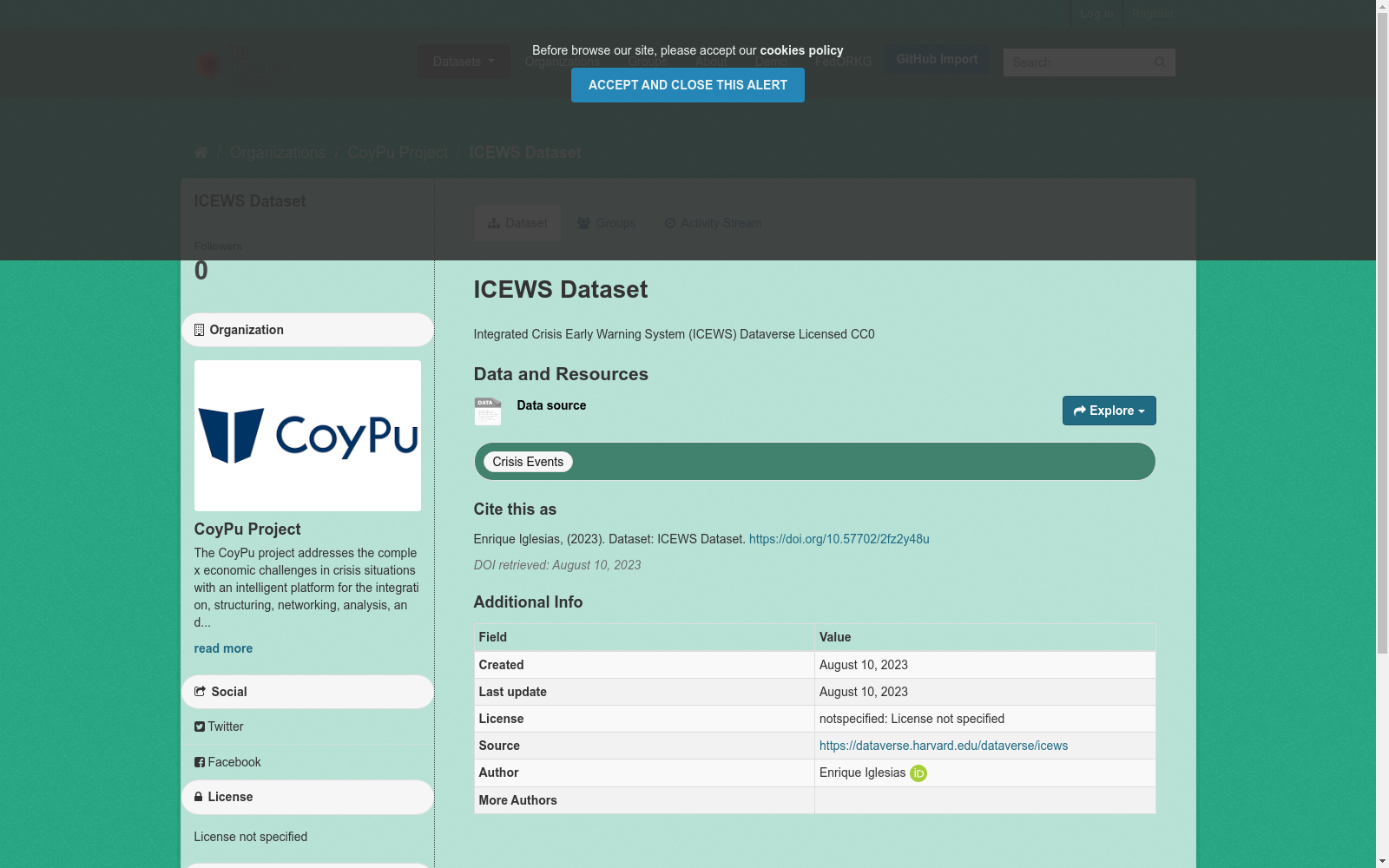Click read more under CoyPu Project
1389x868 pixels.
(223, 648)
